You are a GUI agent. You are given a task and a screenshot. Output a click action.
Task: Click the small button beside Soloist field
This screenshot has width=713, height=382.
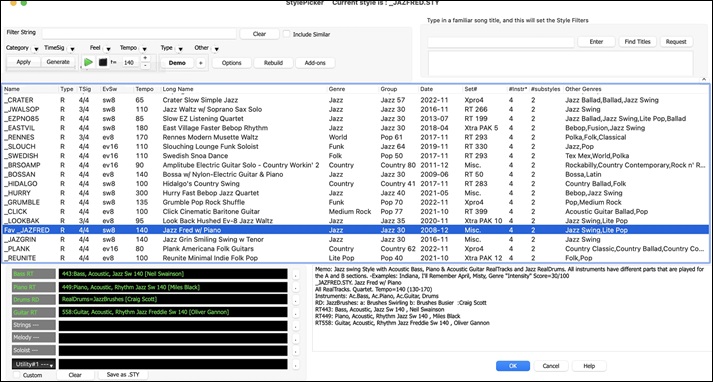coord(296,352)
